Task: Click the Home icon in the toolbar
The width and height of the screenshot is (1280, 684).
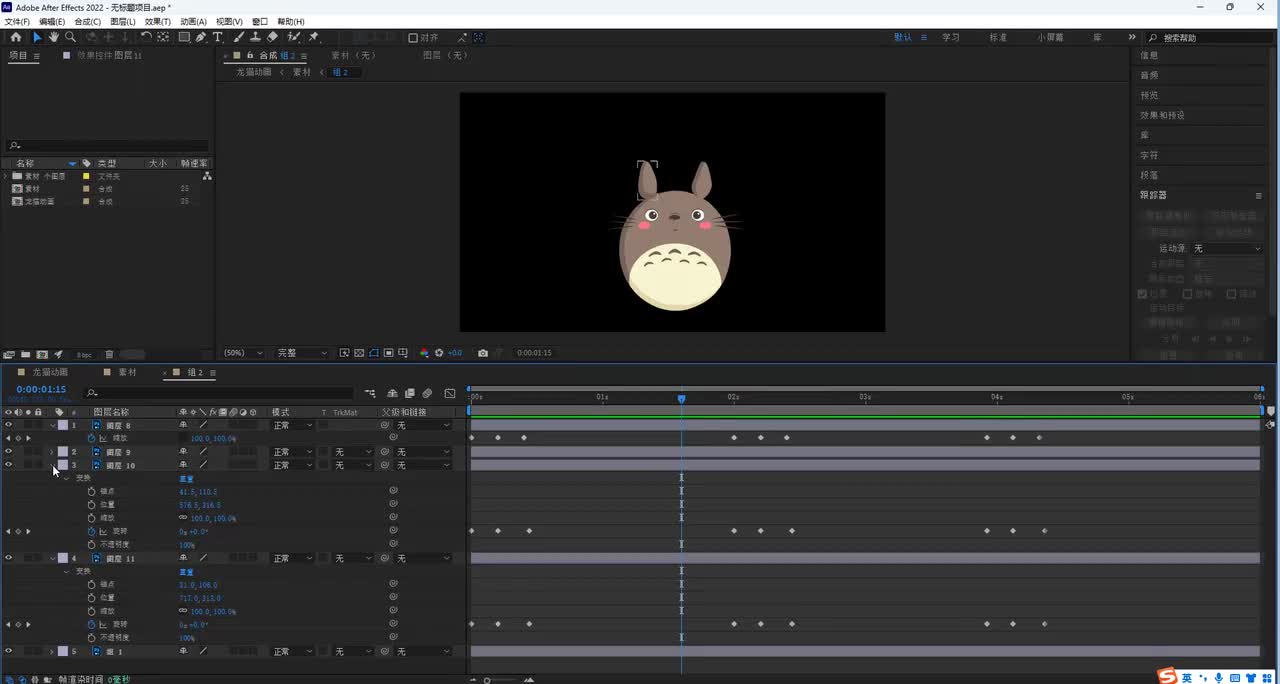Action: [16, 37]
